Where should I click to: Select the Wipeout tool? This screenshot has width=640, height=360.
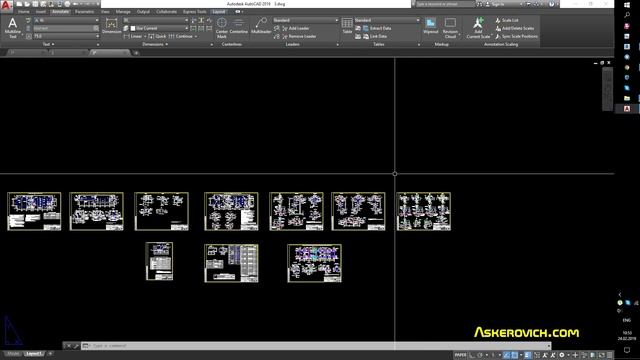(x=431, y=26)
